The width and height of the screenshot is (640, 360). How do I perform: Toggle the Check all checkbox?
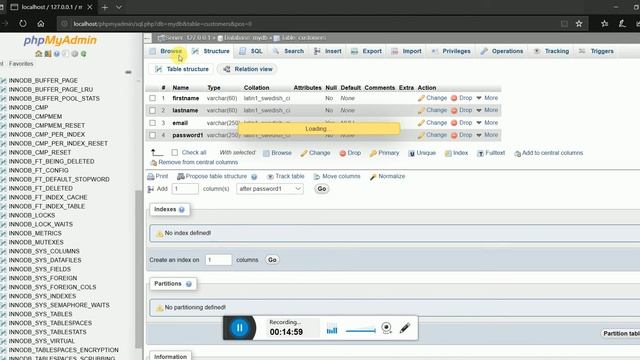175,152
